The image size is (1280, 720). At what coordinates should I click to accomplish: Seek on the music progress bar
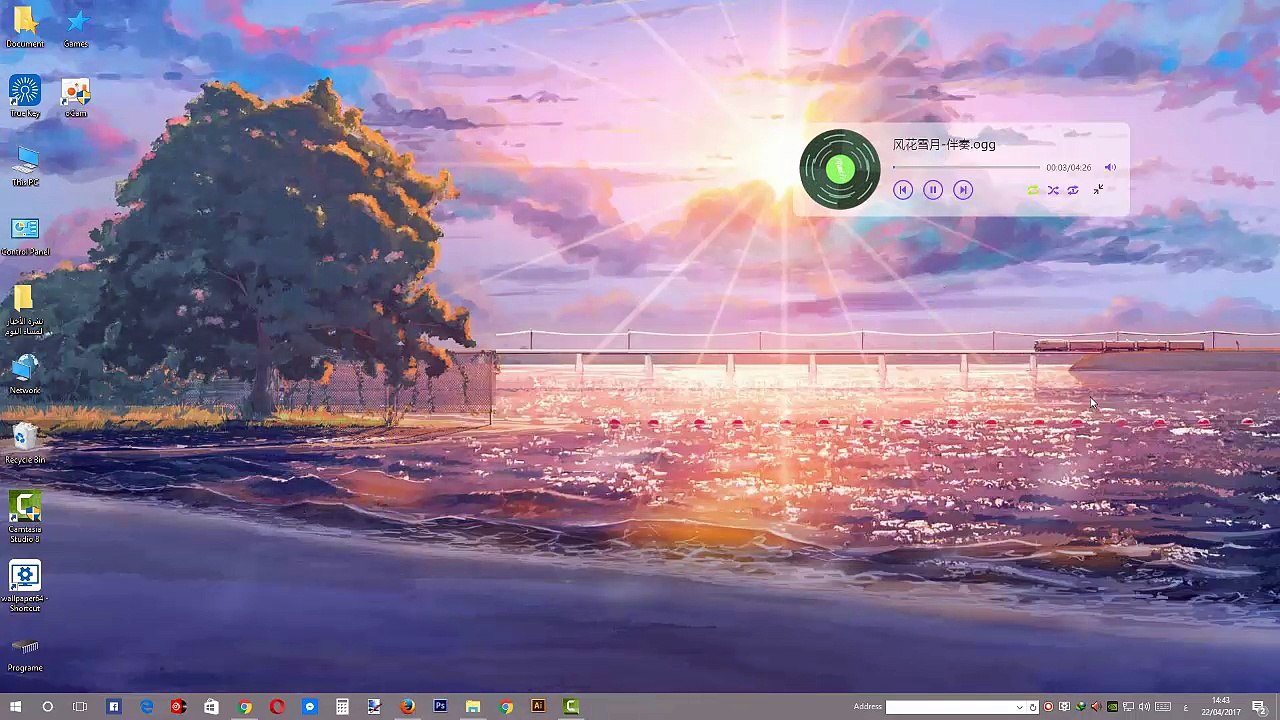click(966, 167)
